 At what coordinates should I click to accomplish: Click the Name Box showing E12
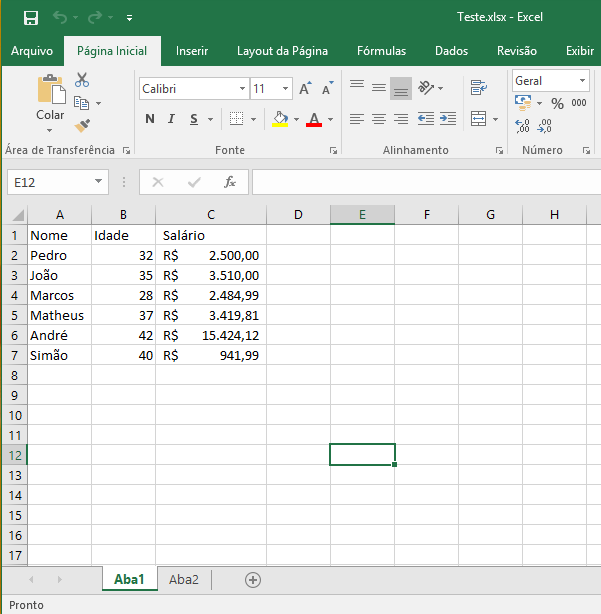point(58,182)
